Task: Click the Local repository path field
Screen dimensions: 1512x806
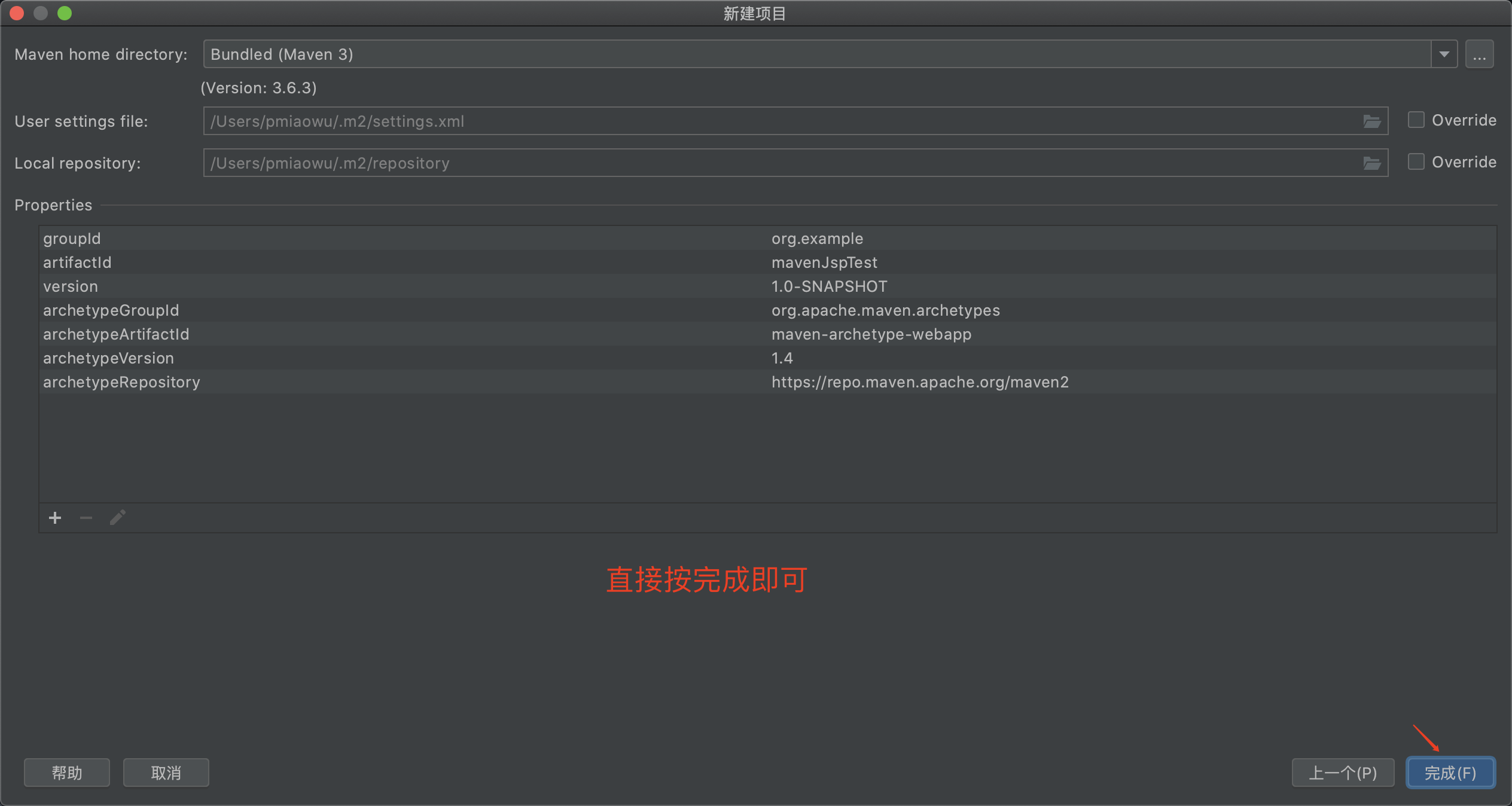Action: tap(778, 163)
